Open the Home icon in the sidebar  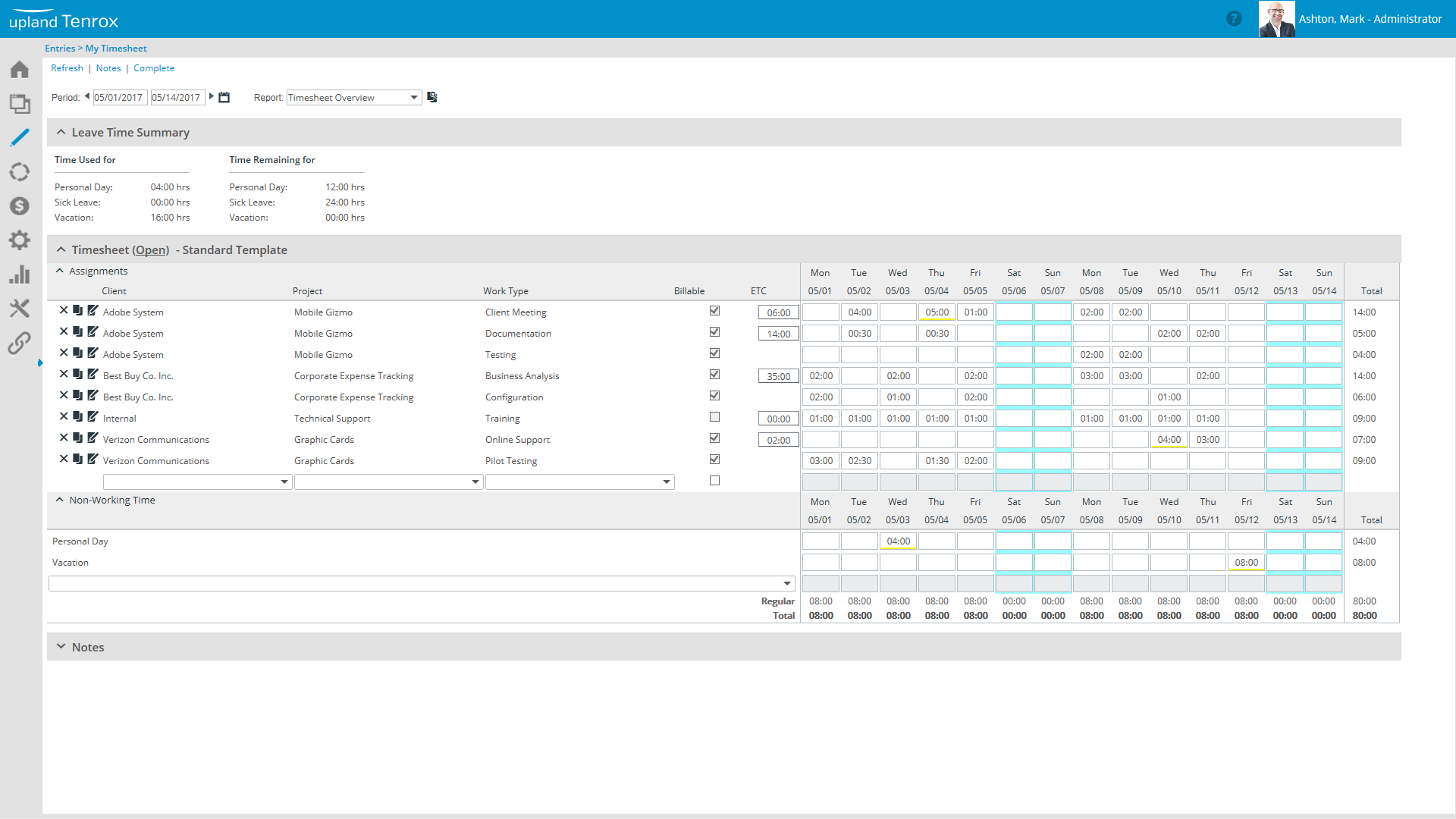point(20,70)
